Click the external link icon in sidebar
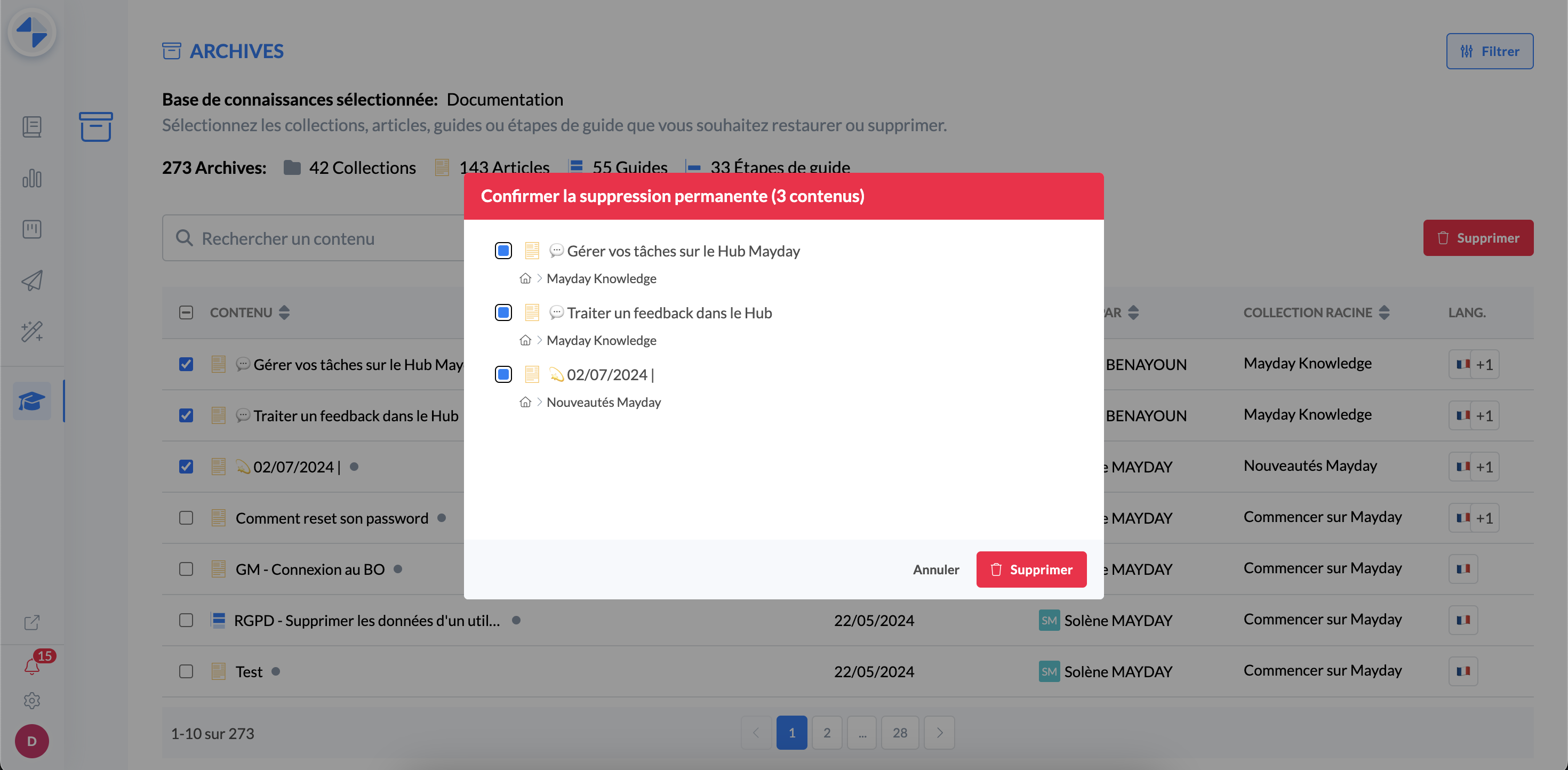Screen dimensions: 1568x770 click(32, 622)
